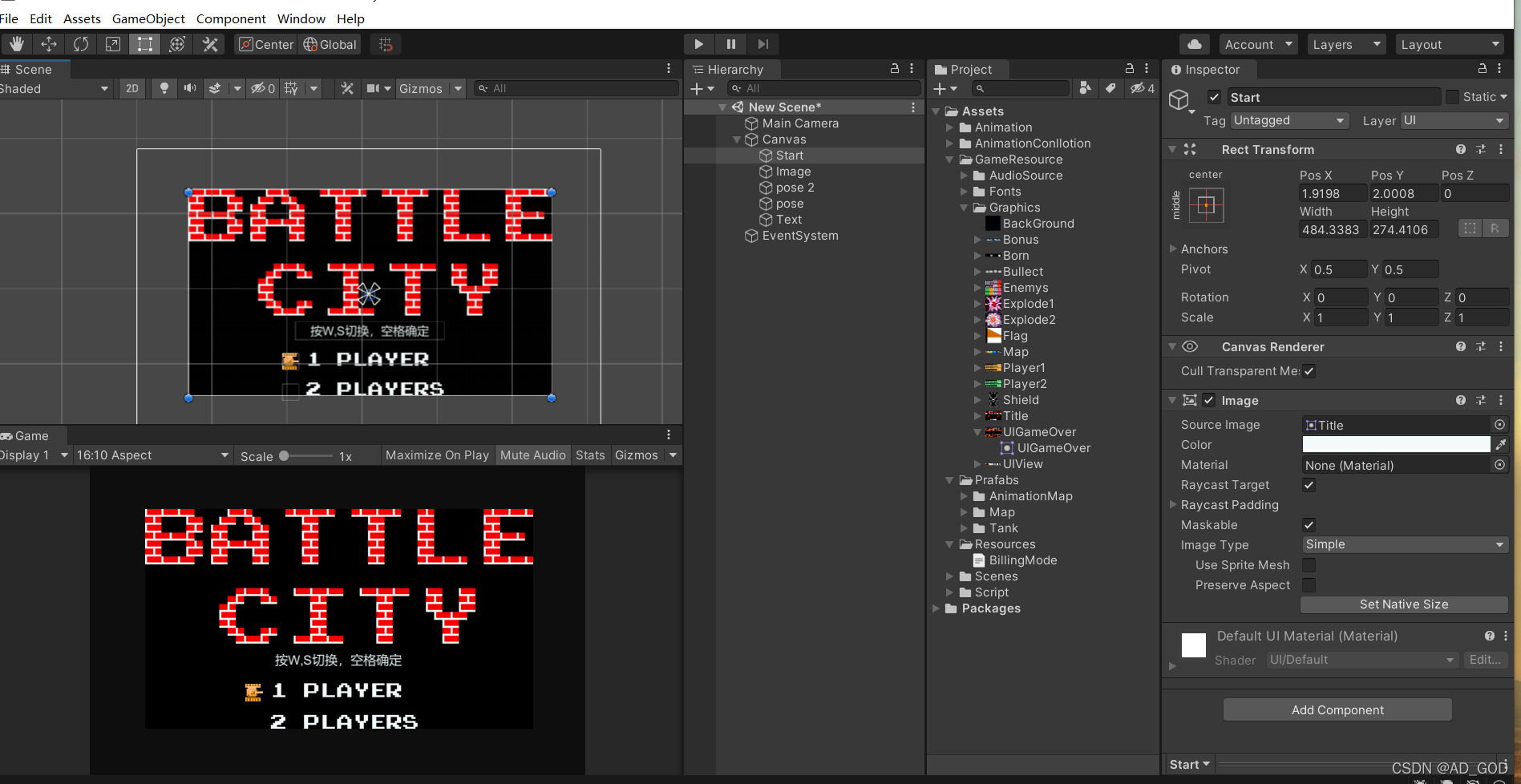Open the Hierarchy create plus button
This screenshot has width=1521, height=784.
(x=702, y=88)
